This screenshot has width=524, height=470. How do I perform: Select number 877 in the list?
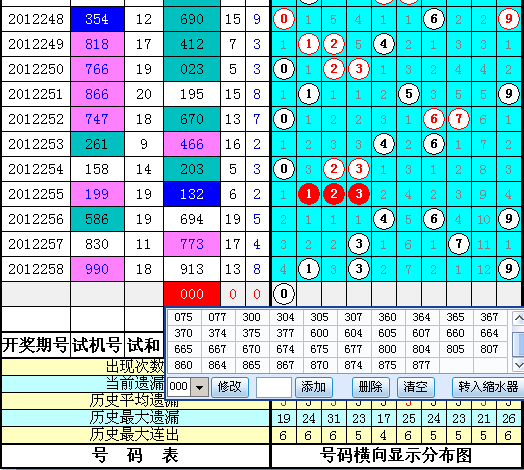[x=421, y=365]
